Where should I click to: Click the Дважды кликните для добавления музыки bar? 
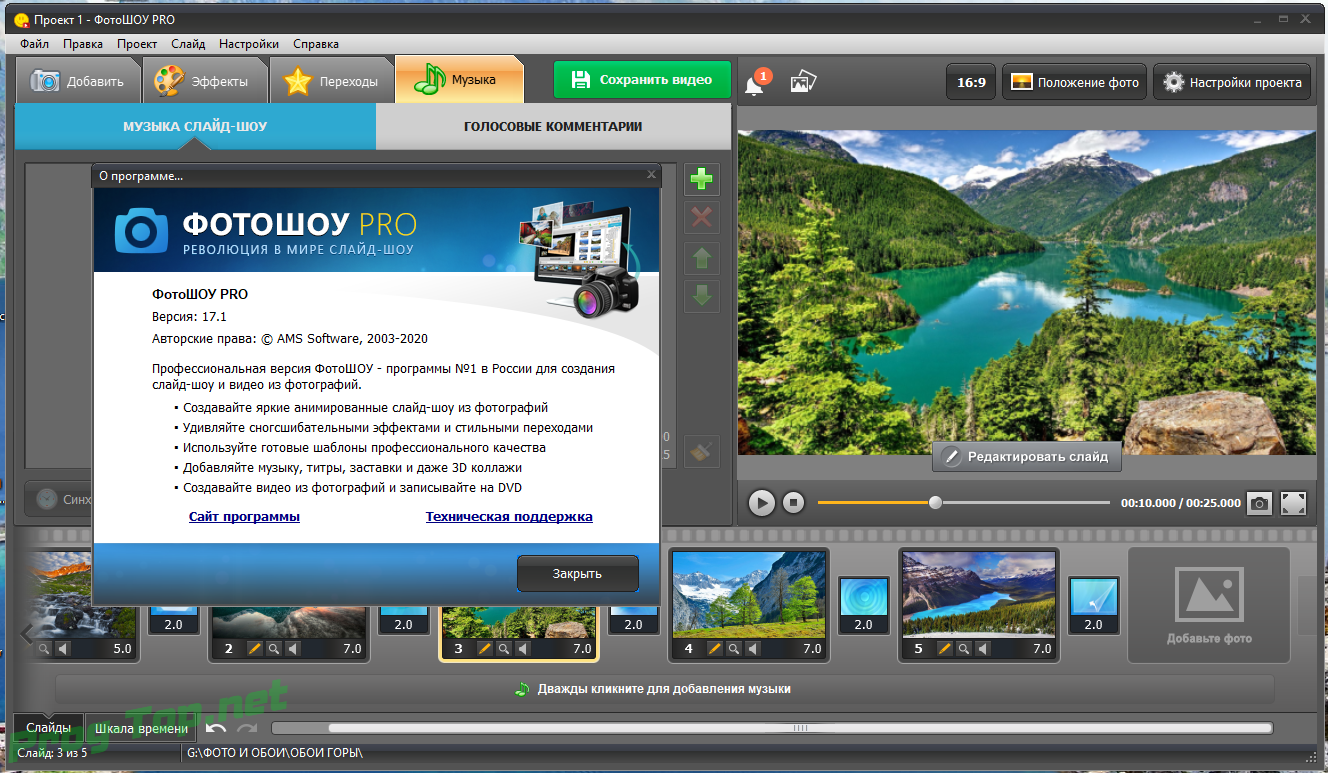[665, 689]
